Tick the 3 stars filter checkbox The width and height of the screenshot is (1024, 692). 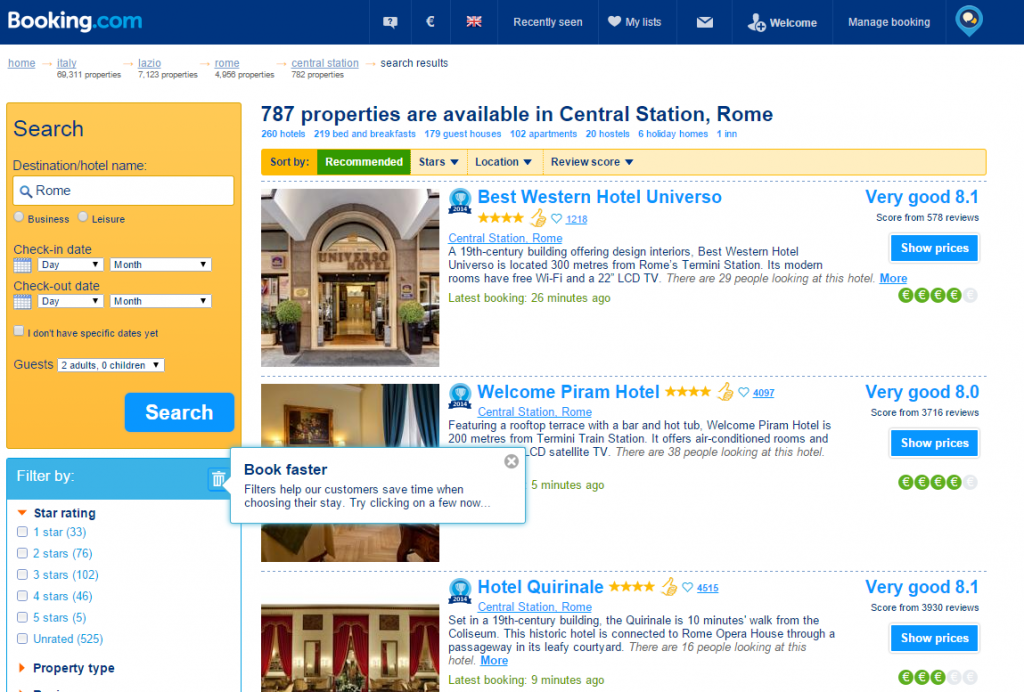(x=22, y=574)
